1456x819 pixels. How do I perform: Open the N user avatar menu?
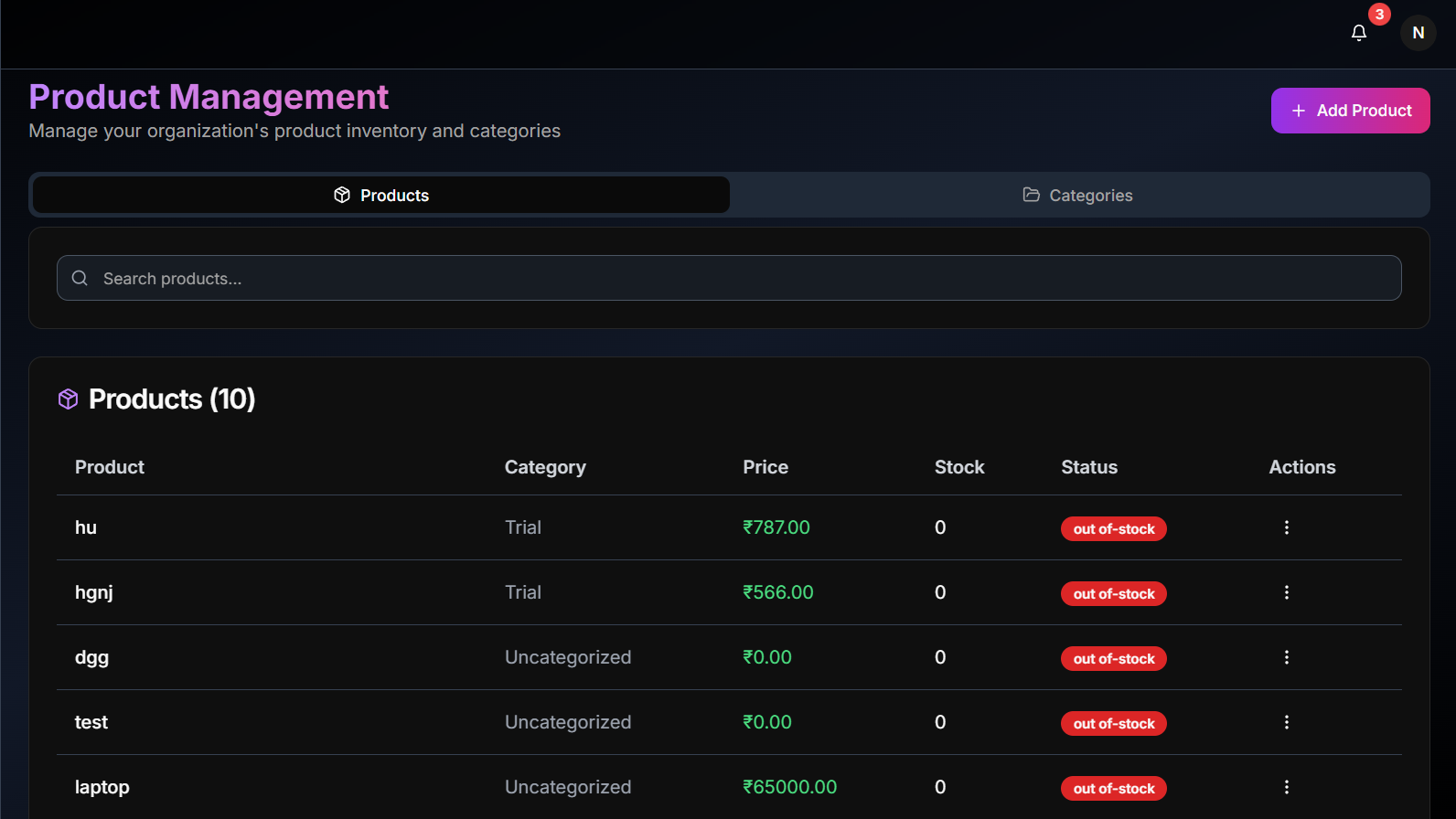[x=1419, y=33]
